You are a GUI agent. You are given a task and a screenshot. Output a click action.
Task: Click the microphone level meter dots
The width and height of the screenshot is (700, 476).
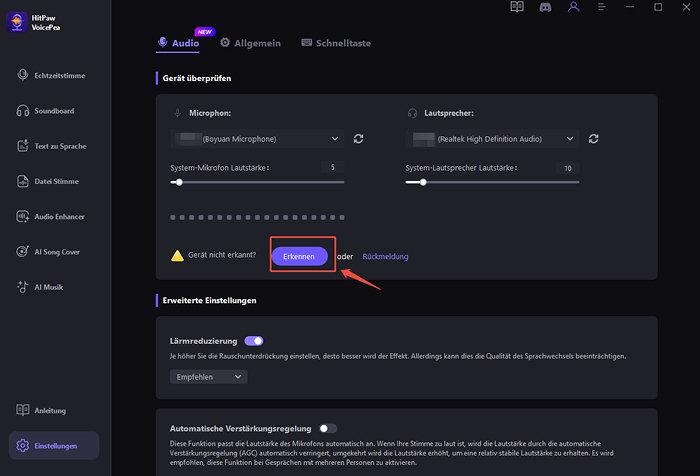[x=257, y=217]
